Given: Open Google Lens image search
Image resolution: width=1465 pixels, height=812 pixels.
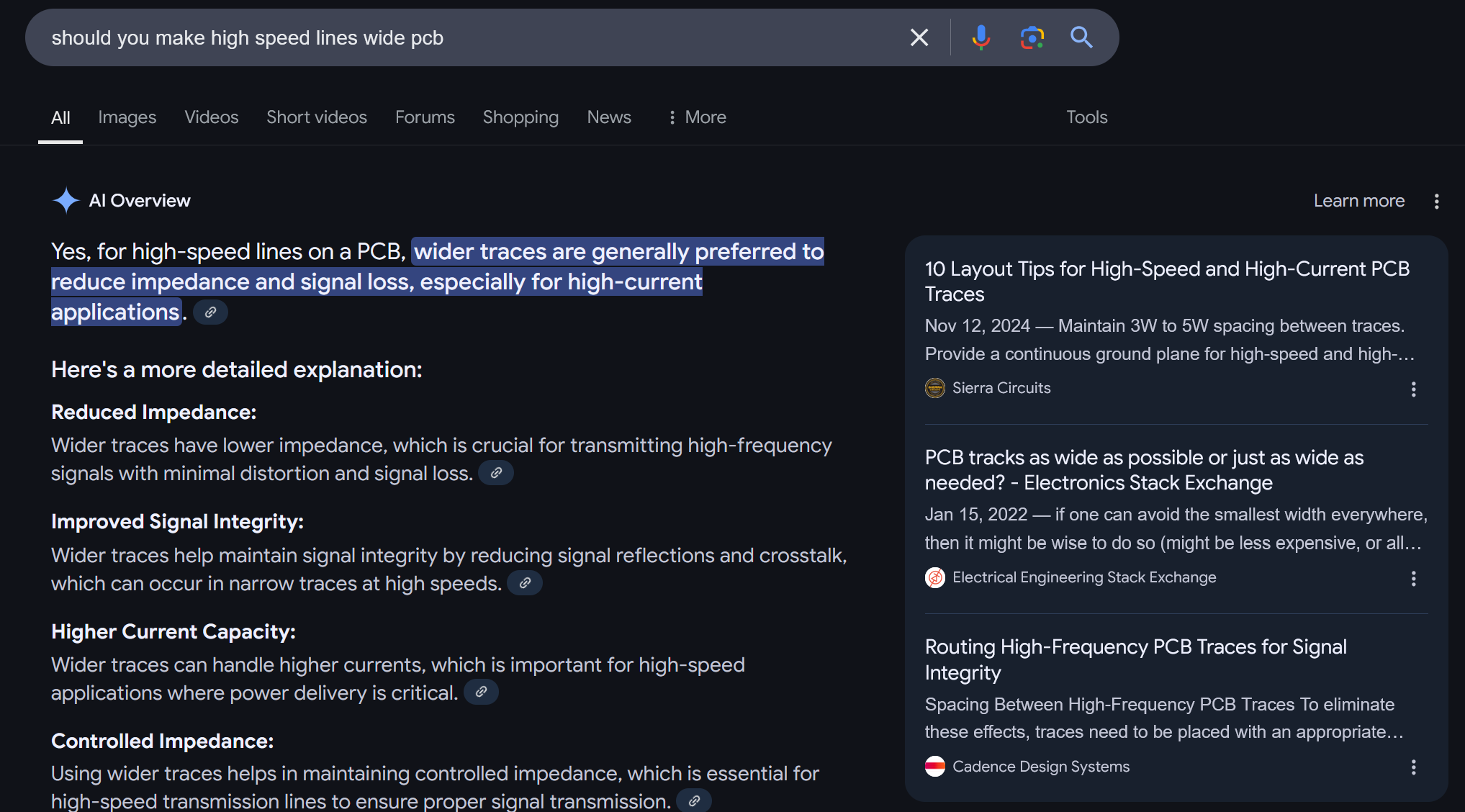Looking at the screenshot, I should tap(1032, 37).
